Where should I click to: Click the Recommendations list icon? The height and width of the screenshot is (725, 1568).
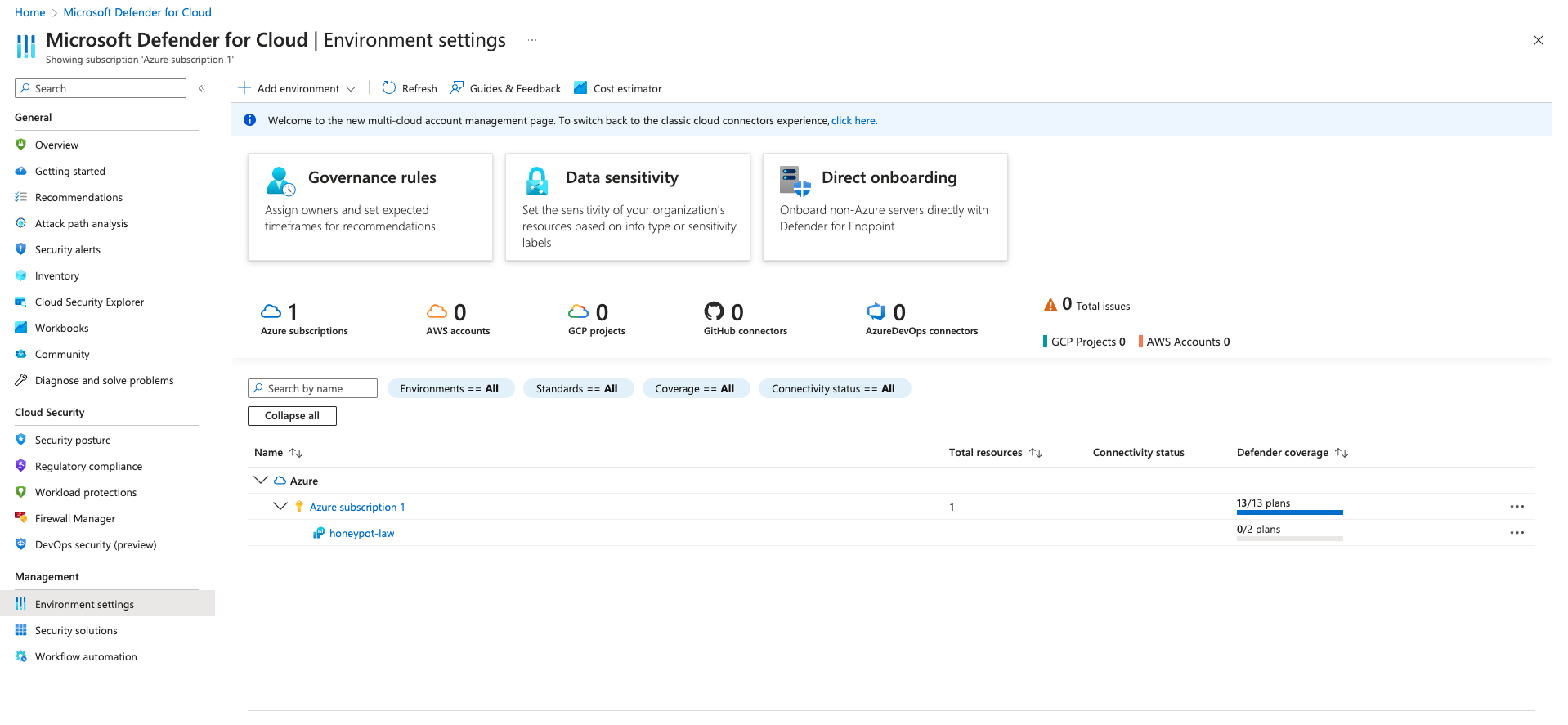[21, 197]
